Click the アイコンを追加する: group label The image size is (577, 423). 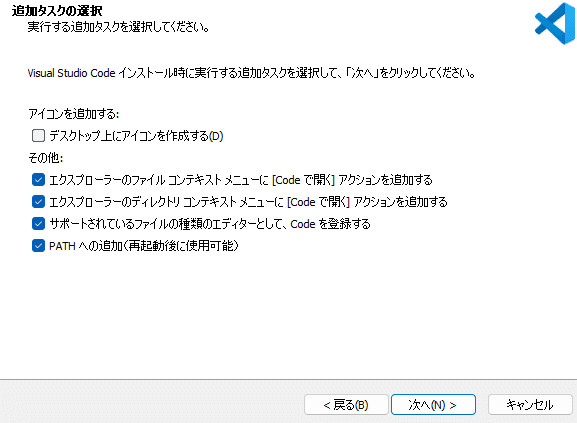(74, 114)
